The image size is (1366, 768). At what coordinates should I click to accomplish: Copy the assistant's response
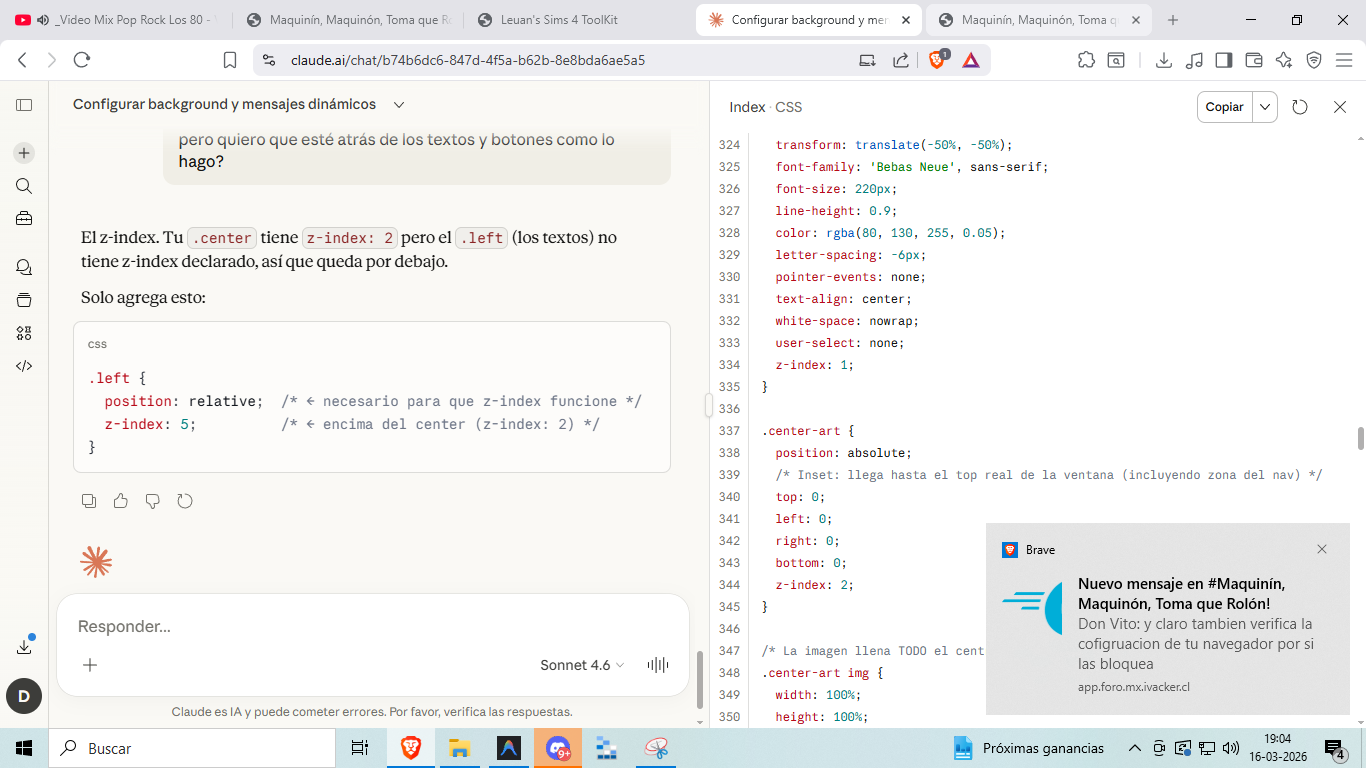point(89,501)
